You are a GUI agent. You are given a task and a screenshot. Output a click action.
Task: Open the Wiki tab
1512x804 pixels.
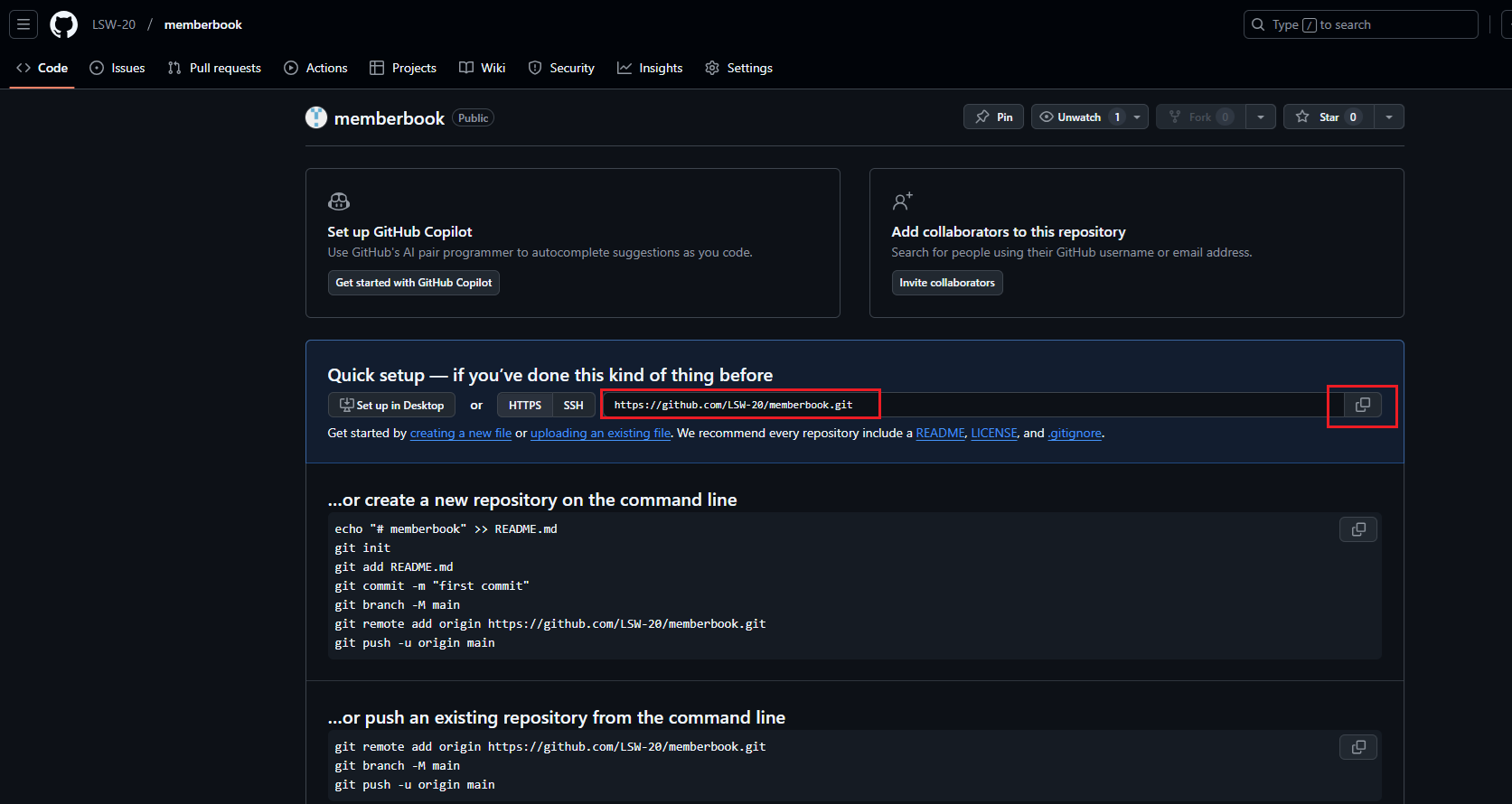[483, 68]
